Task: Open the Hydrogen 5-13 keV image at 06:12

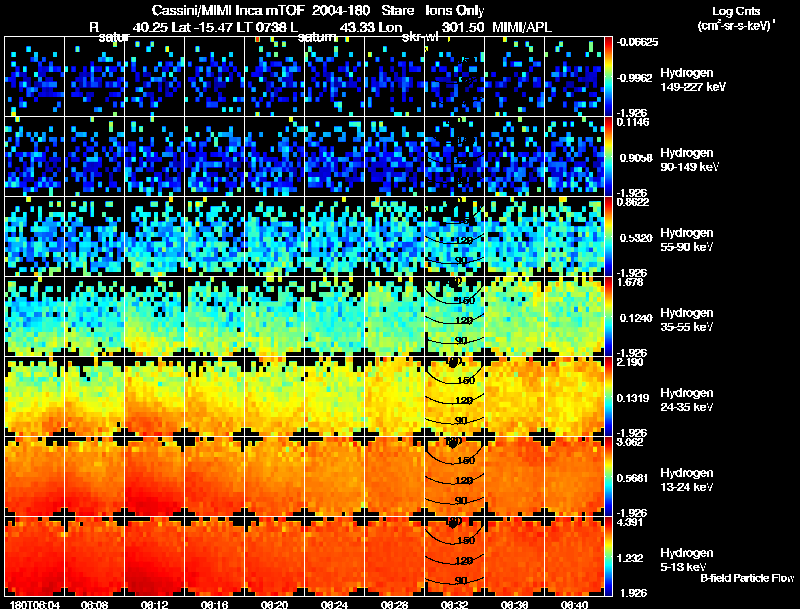Action: pos(155,557)
